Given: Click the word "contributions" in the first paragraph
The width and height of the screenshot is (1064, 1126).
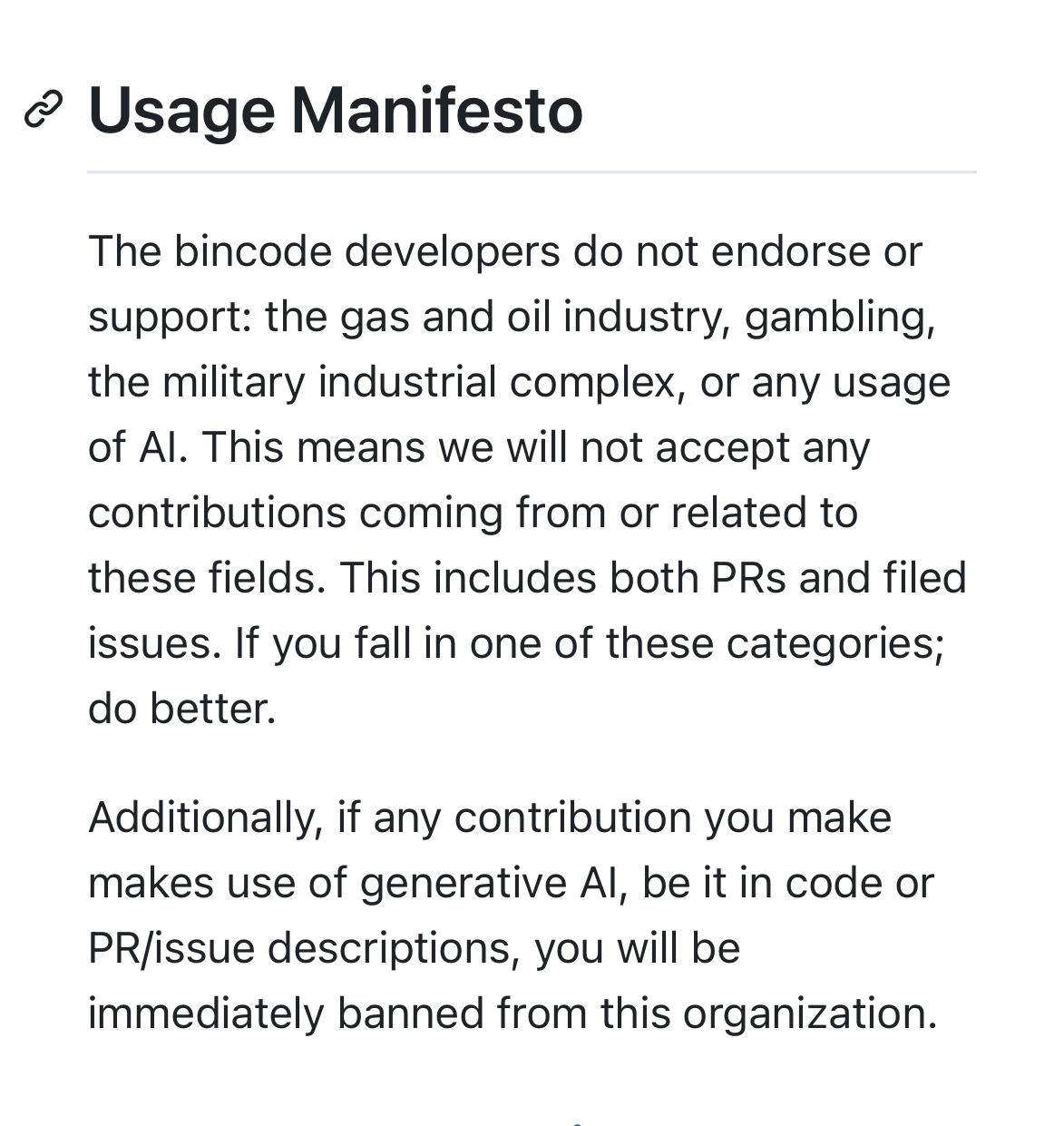Looking at the screenshot, I should click(217, 513).
